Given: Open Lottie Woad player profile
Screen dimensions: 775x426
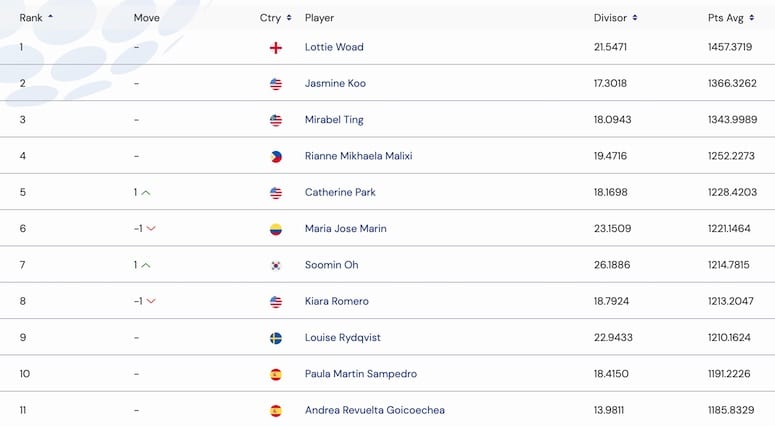Looking at the screenshot, I should pos(334,47).
